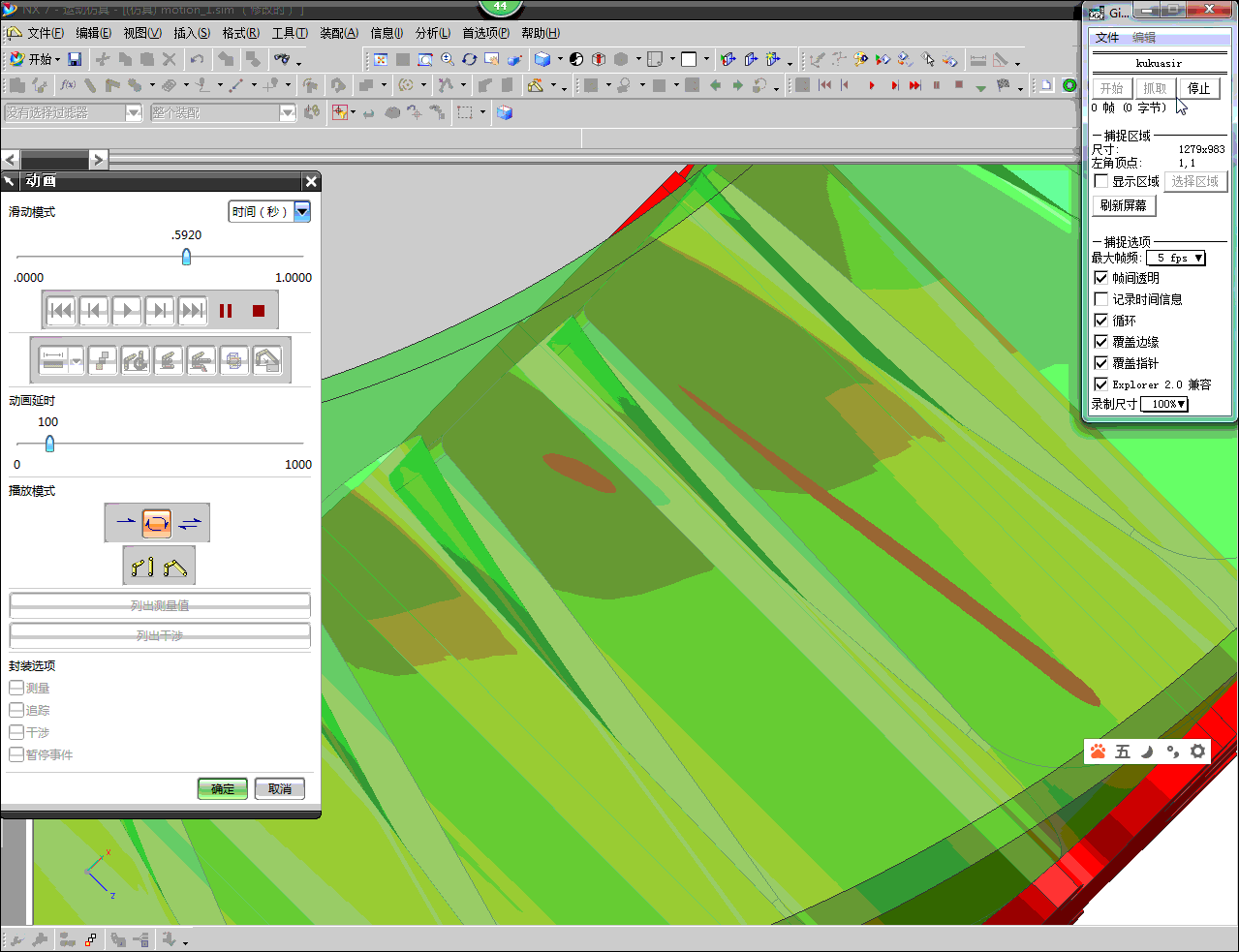Open the 整个装配 scope dropdown
This screenshot has width=1239, height=952.
288,113
